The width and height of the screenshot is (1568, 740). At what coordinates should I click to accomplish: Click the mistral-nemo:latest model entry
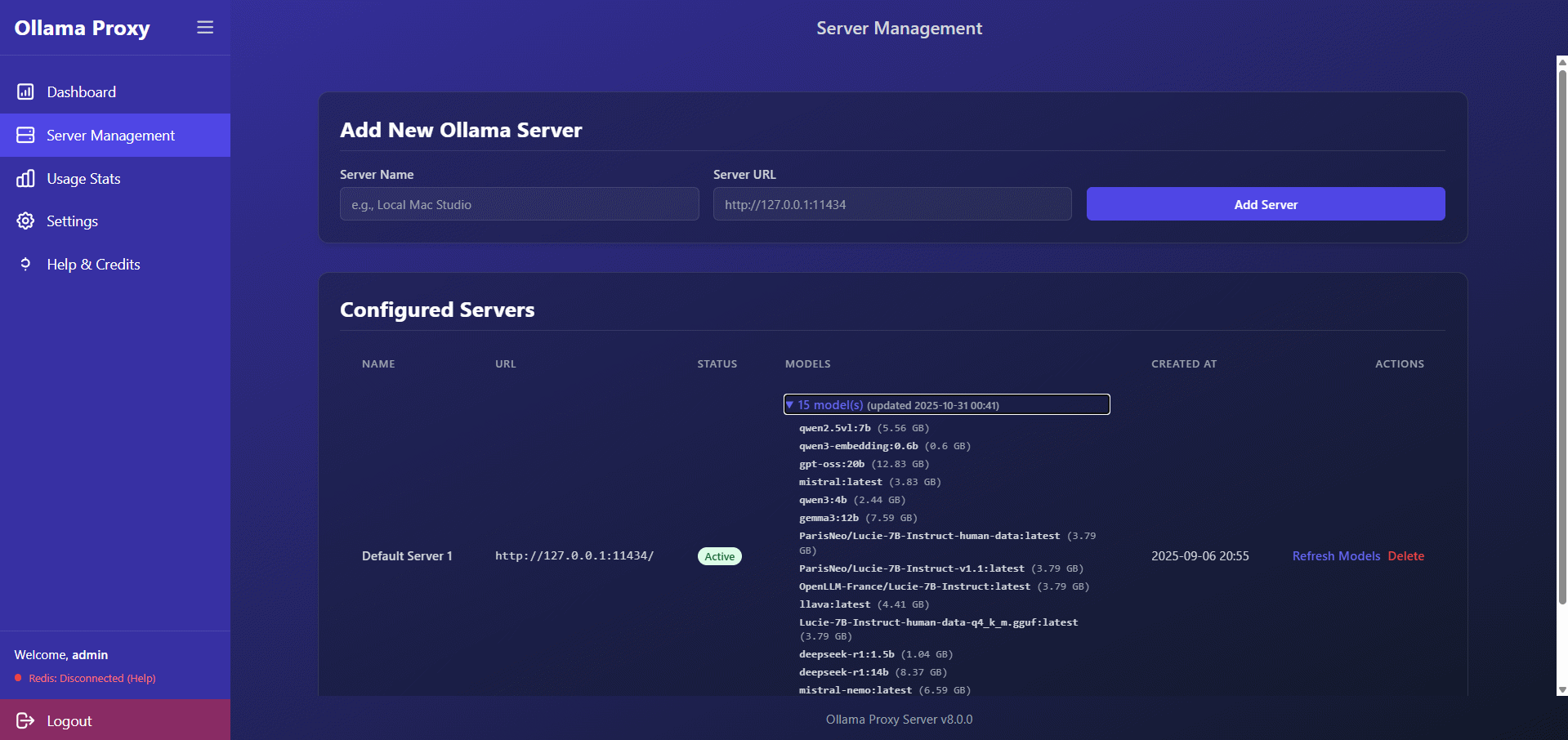tap(885, 690)
